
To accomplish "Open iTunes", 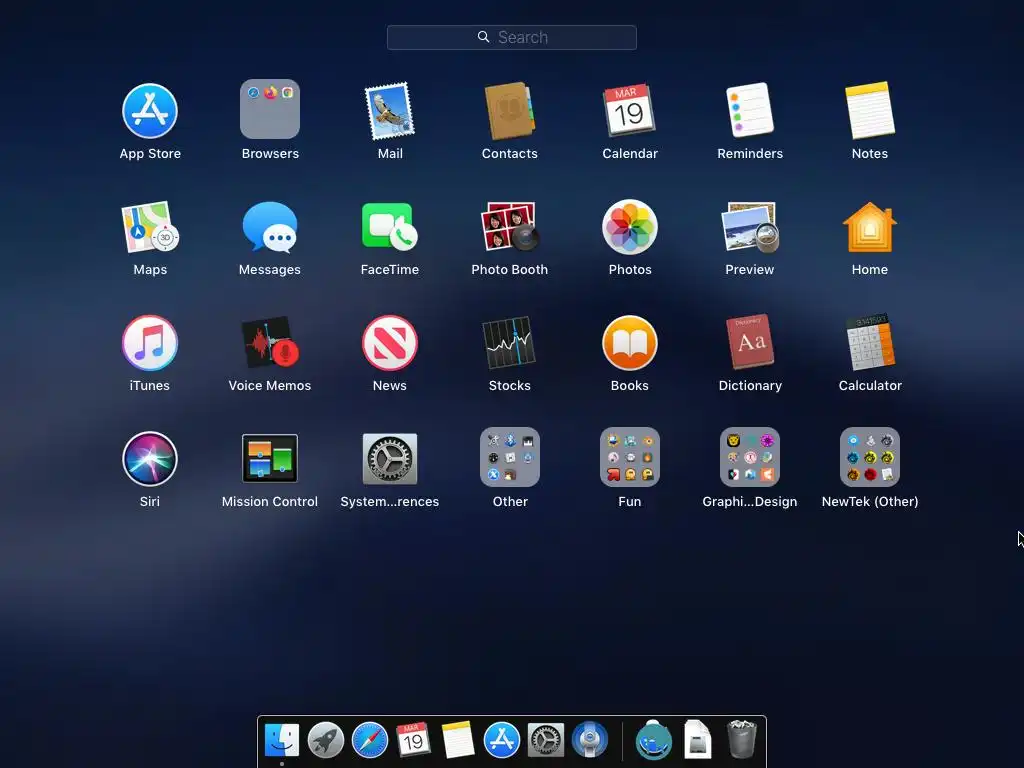I will point(150,343).
